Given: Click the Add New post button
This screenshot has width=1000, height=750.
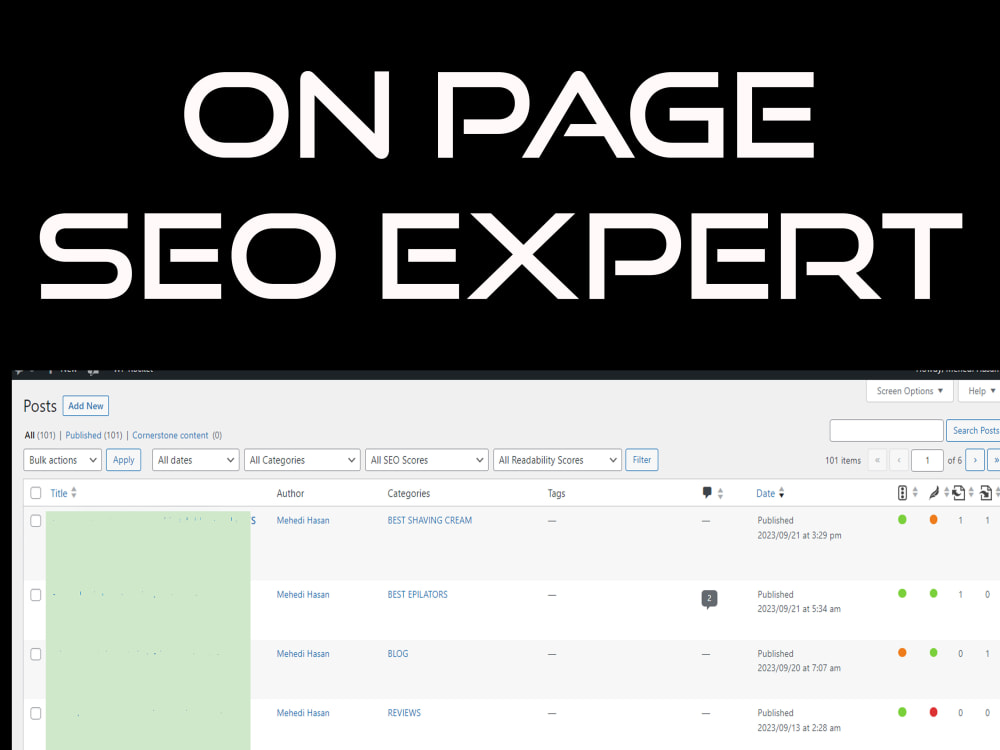Looking at the screenshot, I should pos(85,406).
